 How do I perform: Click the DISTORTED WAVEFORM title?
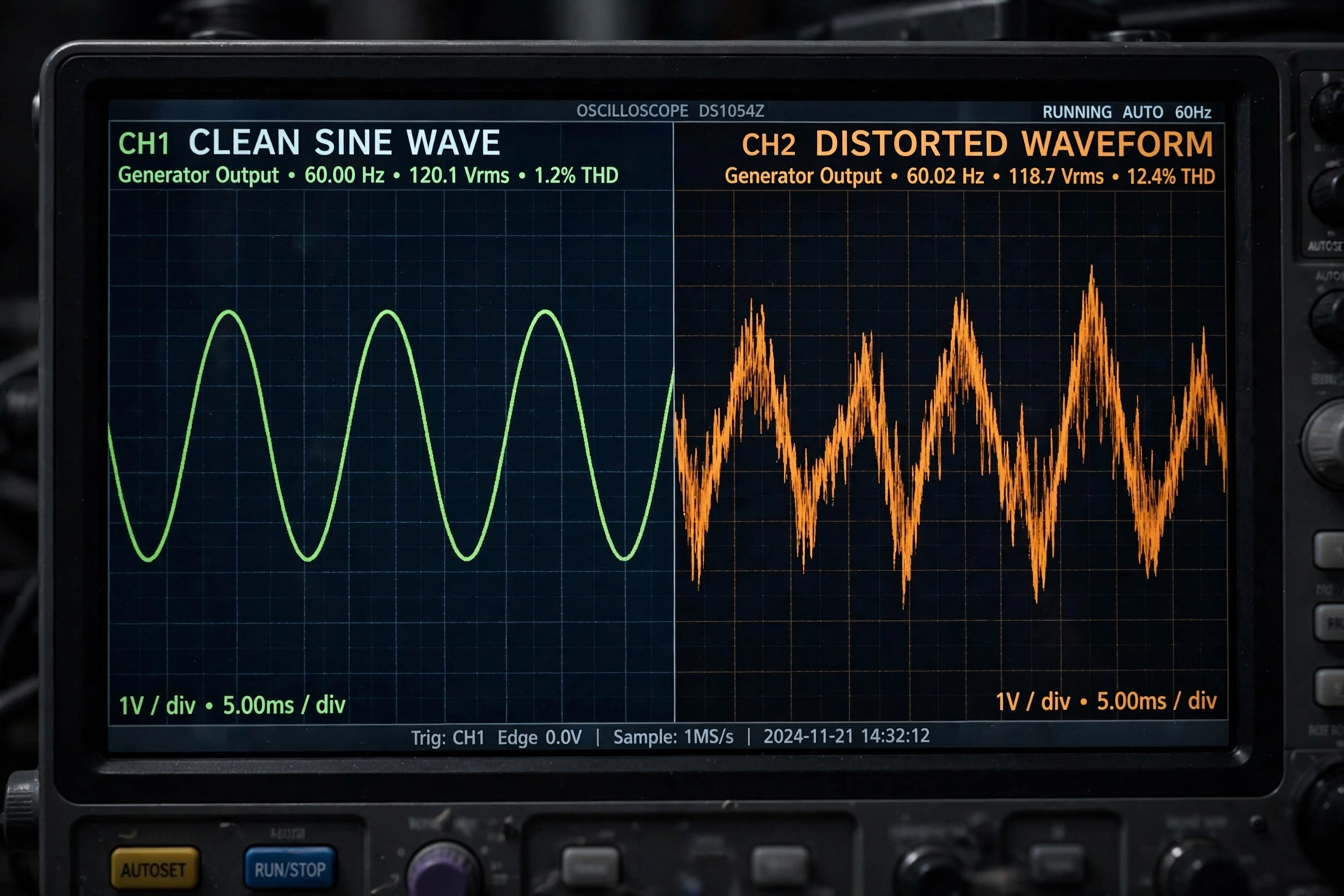pos(1014,144)
